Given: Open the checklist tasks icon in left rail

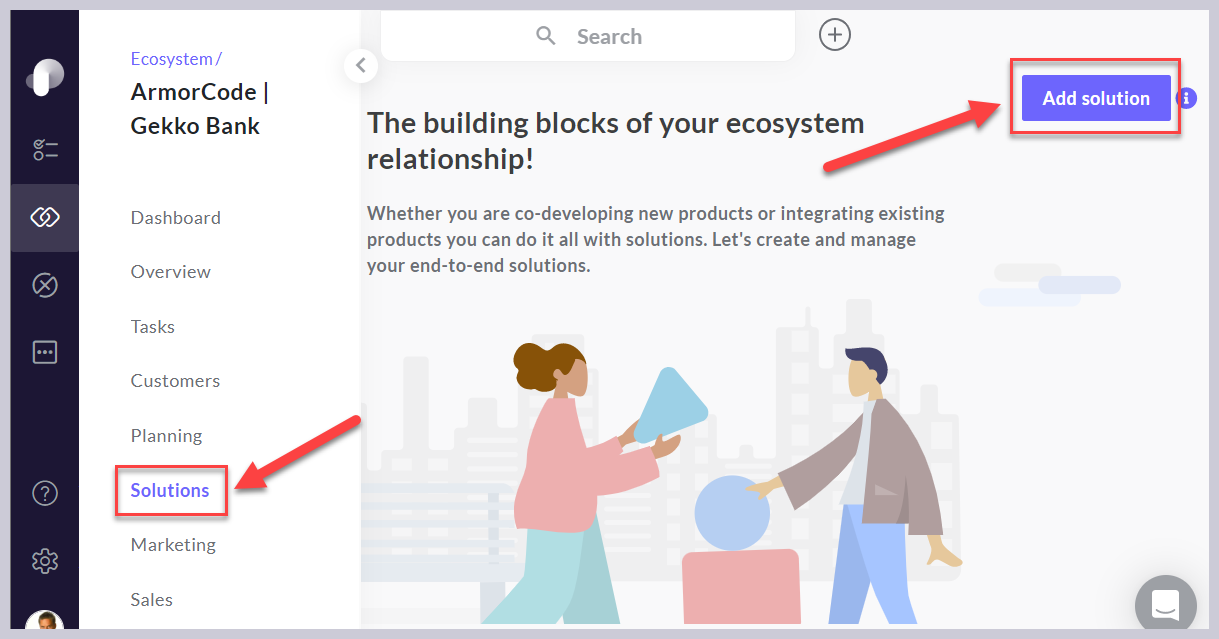Looking at the screenshot, I should pos(45,150).
